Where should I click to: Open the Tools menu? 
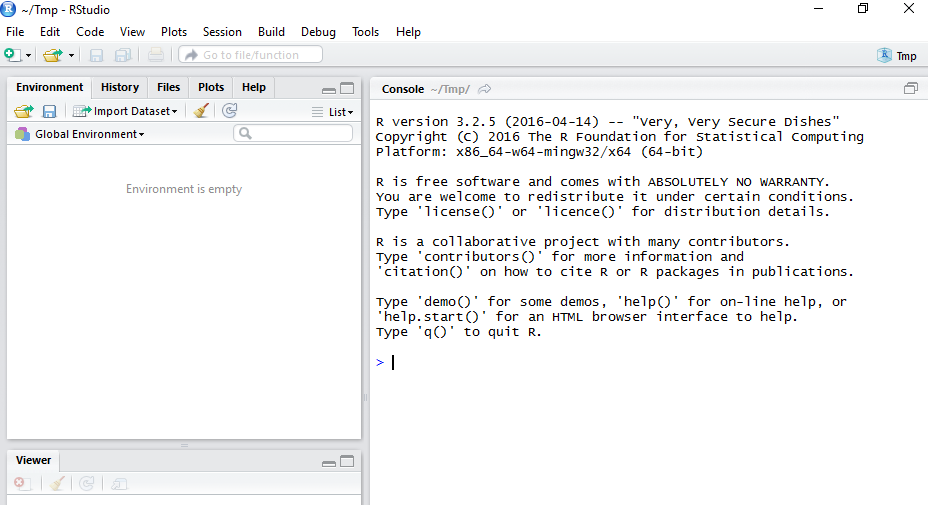pyautogui.click(x=365, y=32)
